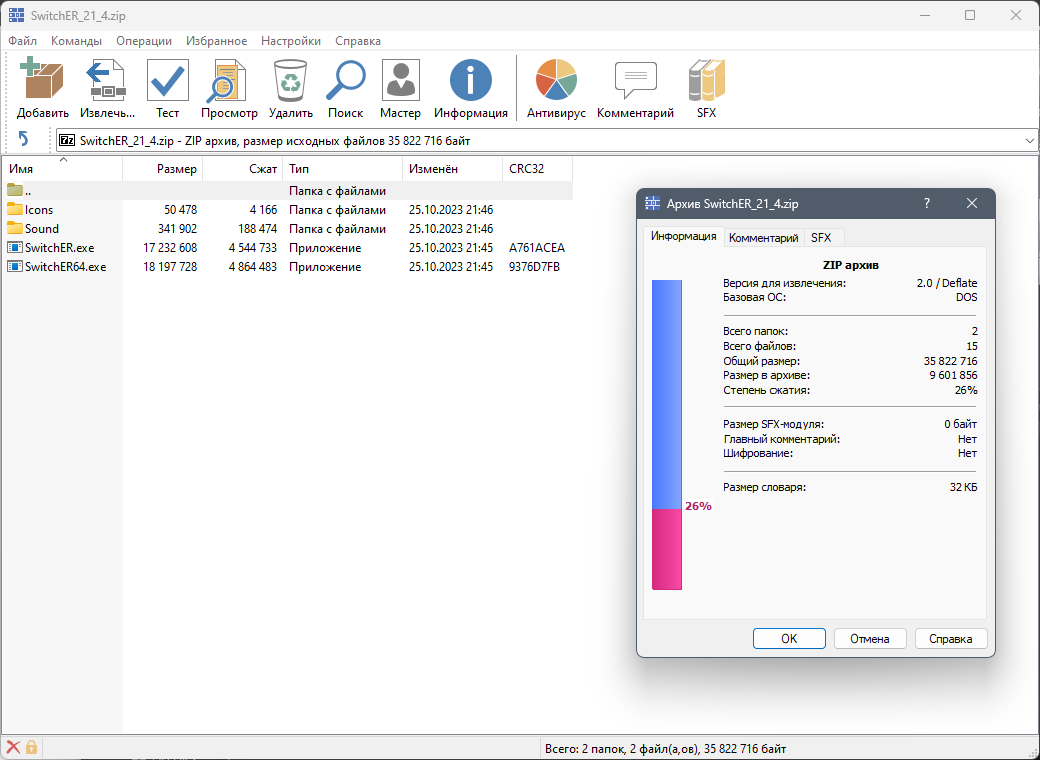Screen dimensions: 1040x760
Task: Sort the list by Размер column header
Action: coord(162,169)
